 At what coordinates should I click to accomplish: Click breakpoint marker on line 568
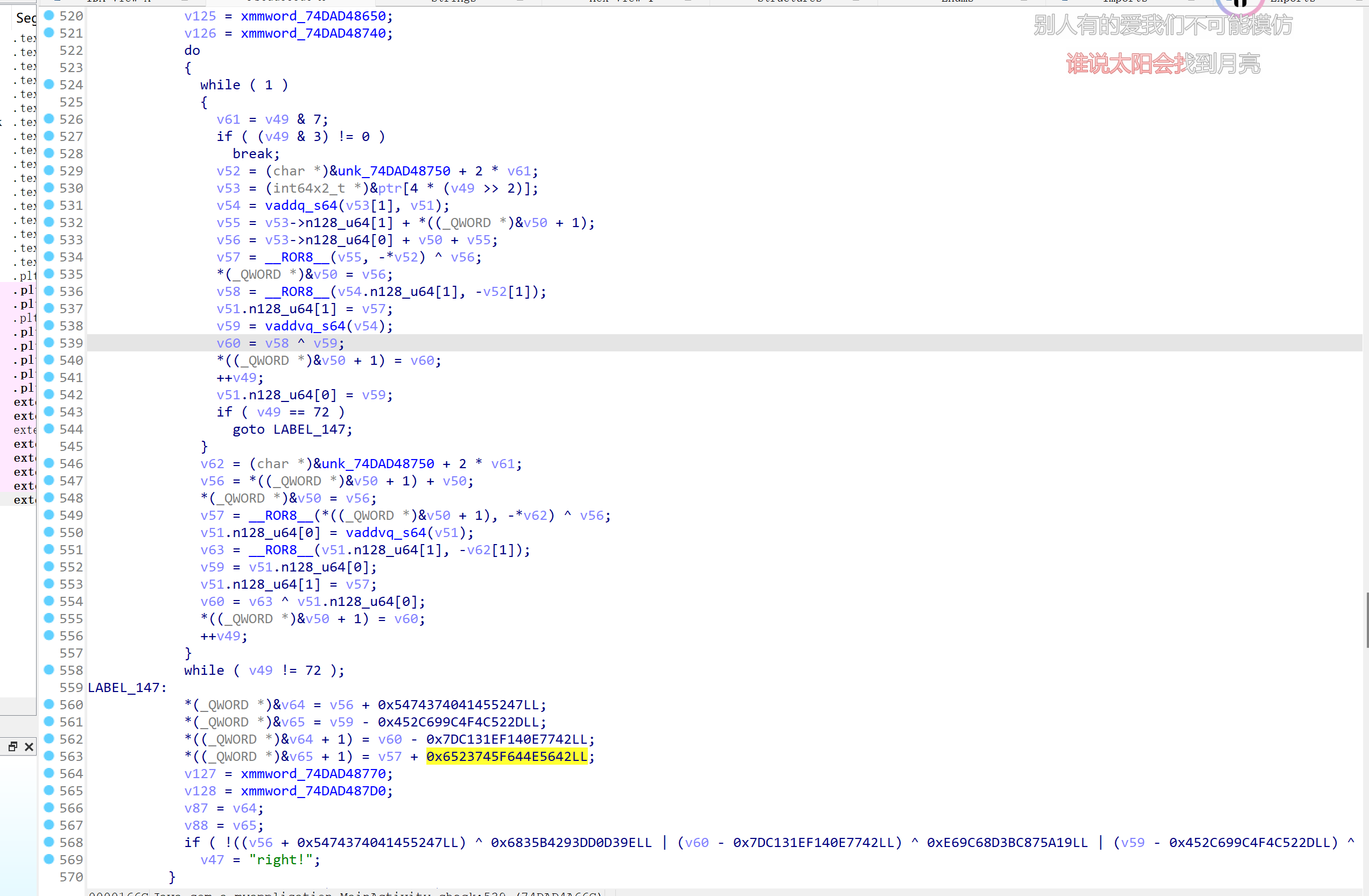50,842
